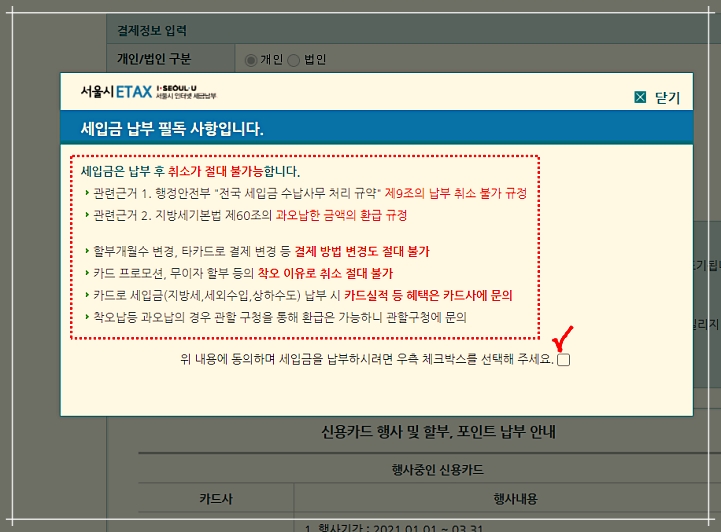Click the red text 과오납한 금액의 환급 규정
This screenshot has height=532, width=721.
click(342, 215)
